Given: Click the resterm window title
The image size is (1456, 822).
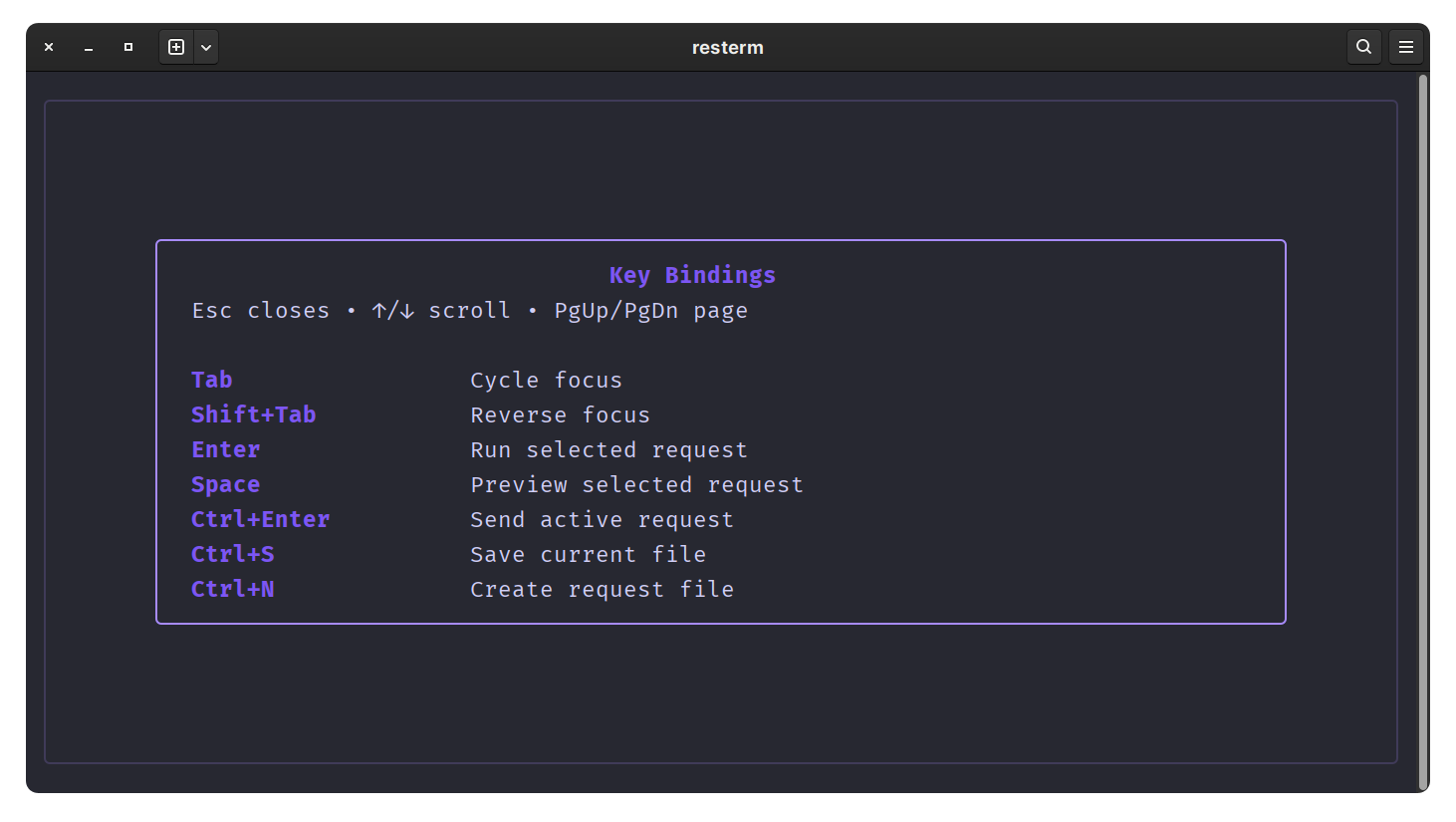Looking at the screenshot, I should (727, 48).
